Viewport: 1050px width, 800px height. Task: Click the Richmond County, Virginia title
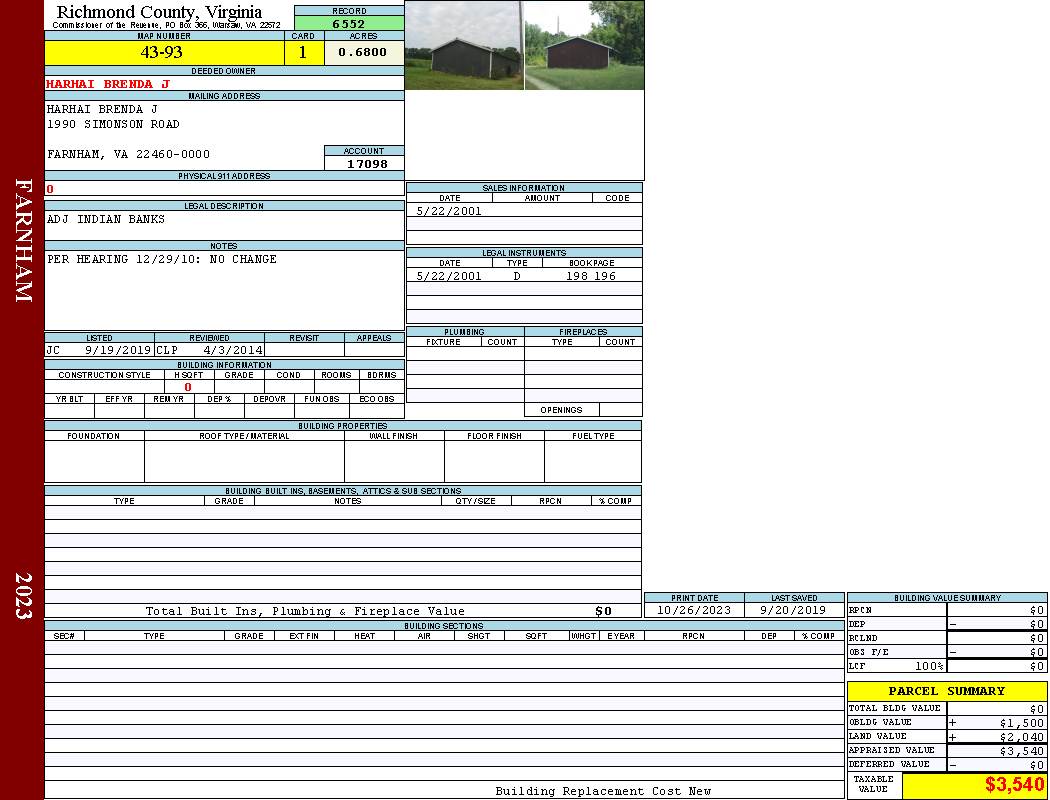pyautogui.click(x=159, y=11)
